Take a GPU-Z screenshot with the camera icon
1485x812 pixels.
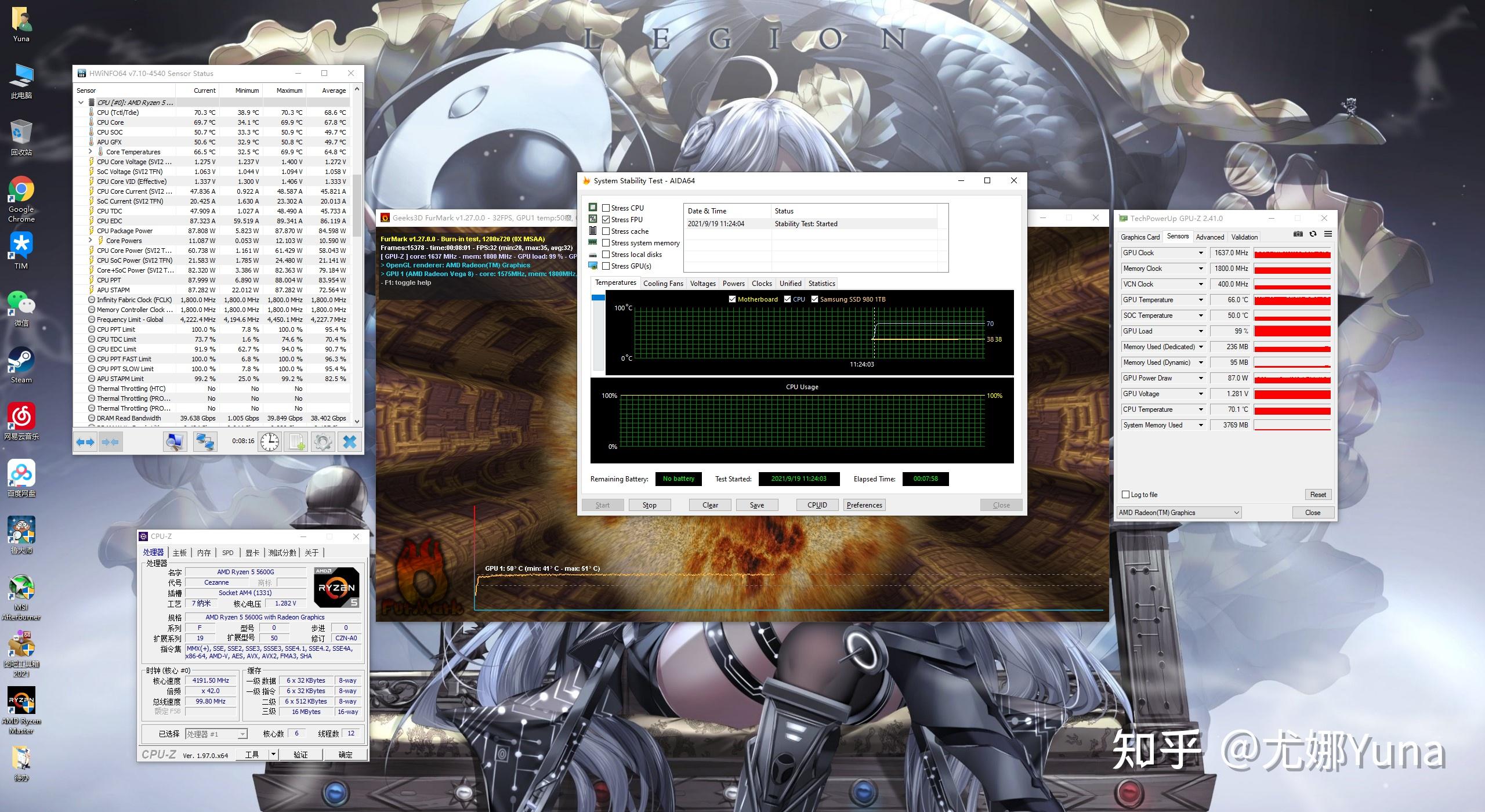(1298, 234)
